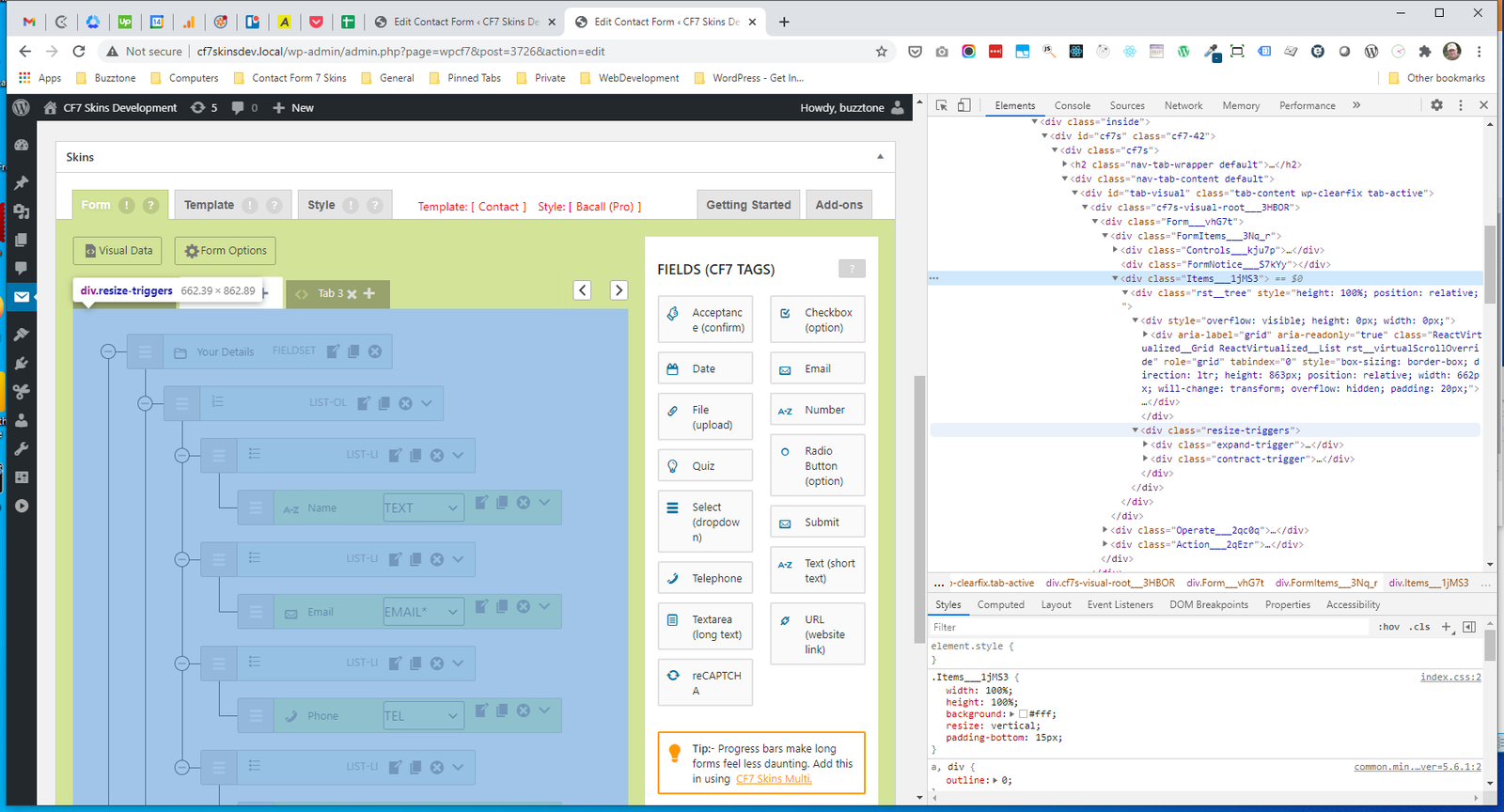Image resolution: width=1504 pixels, height=812 pixels.
Task: Click the Form Options button
Action: [225, 251]
